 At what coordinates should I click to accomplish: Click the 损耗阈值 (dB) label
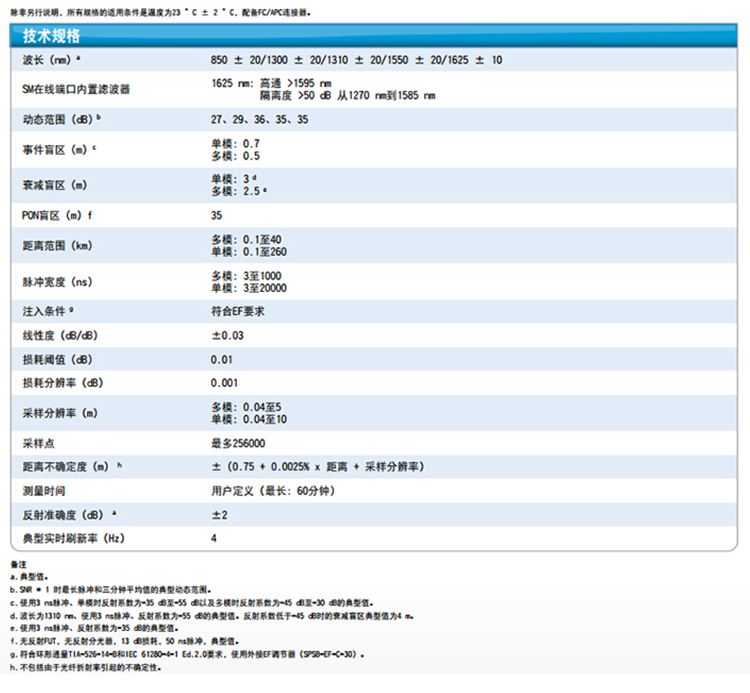pos(57,359)
